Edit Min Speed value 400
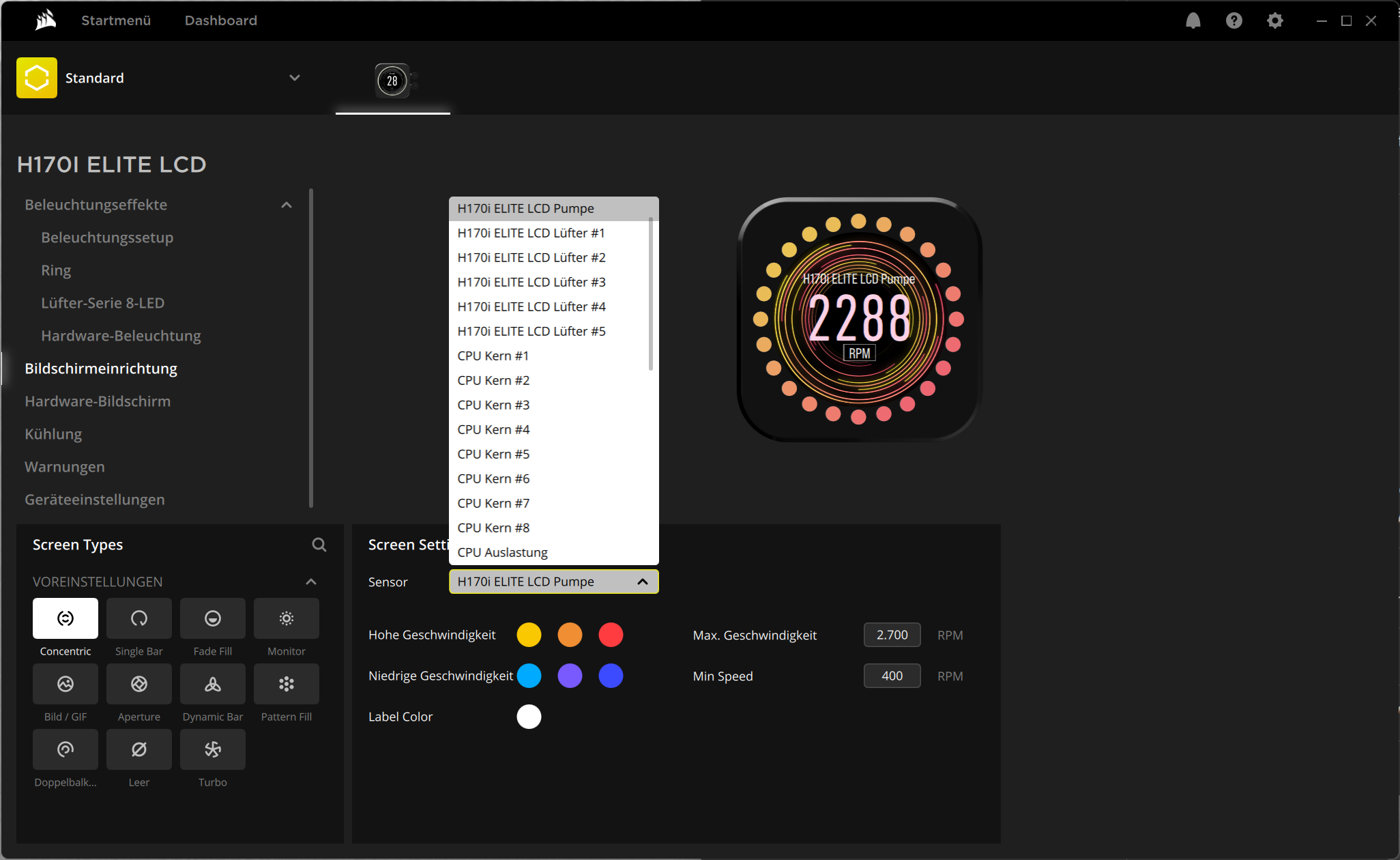1400x860 pixels. pos(892,676)
